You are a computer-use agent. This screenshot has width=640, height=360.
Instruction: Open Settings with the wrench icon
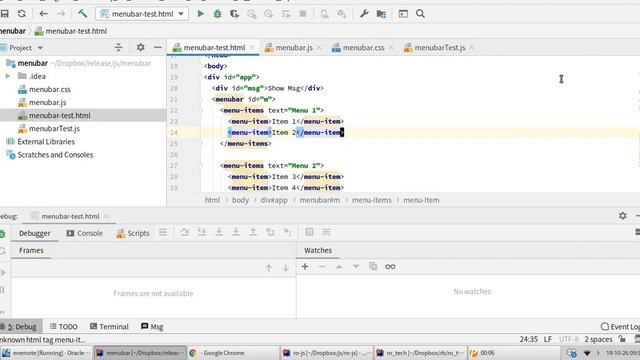pos(364,13)
